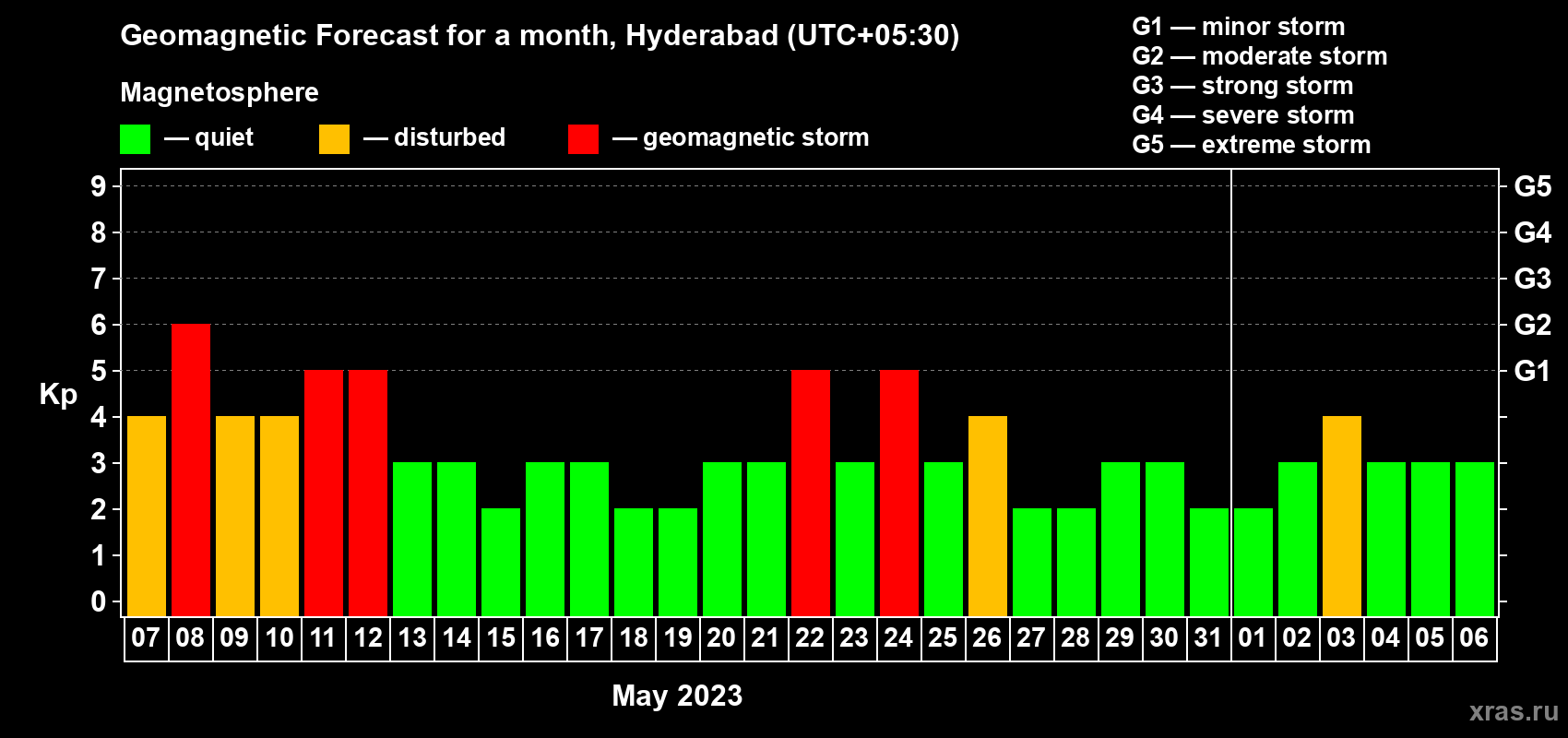Select the green bar for day 15

click(x=501, y=563)
